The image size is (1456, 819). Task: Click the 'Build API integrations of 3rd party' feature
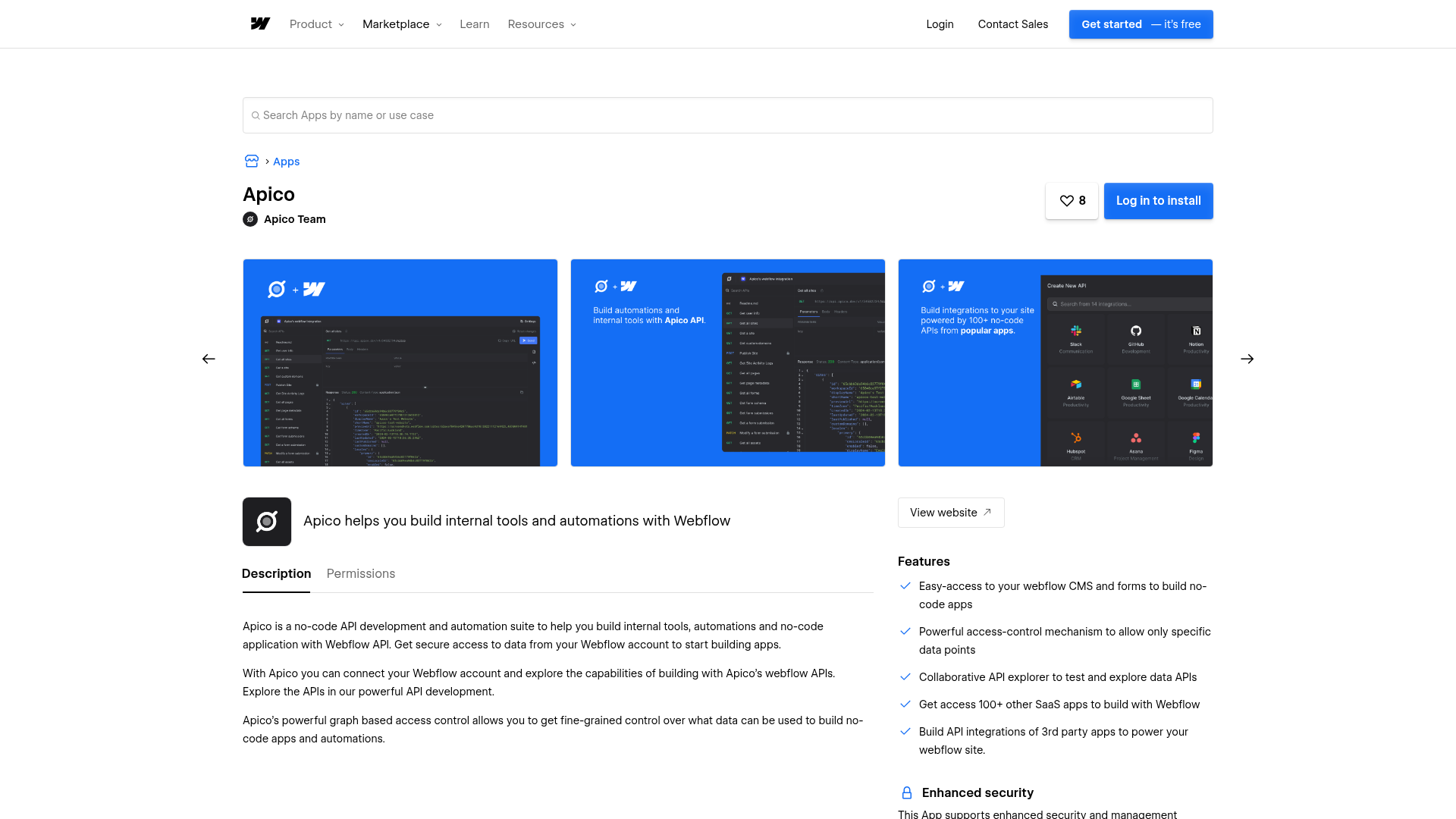pyautogui.click(x=1054, y=741)
